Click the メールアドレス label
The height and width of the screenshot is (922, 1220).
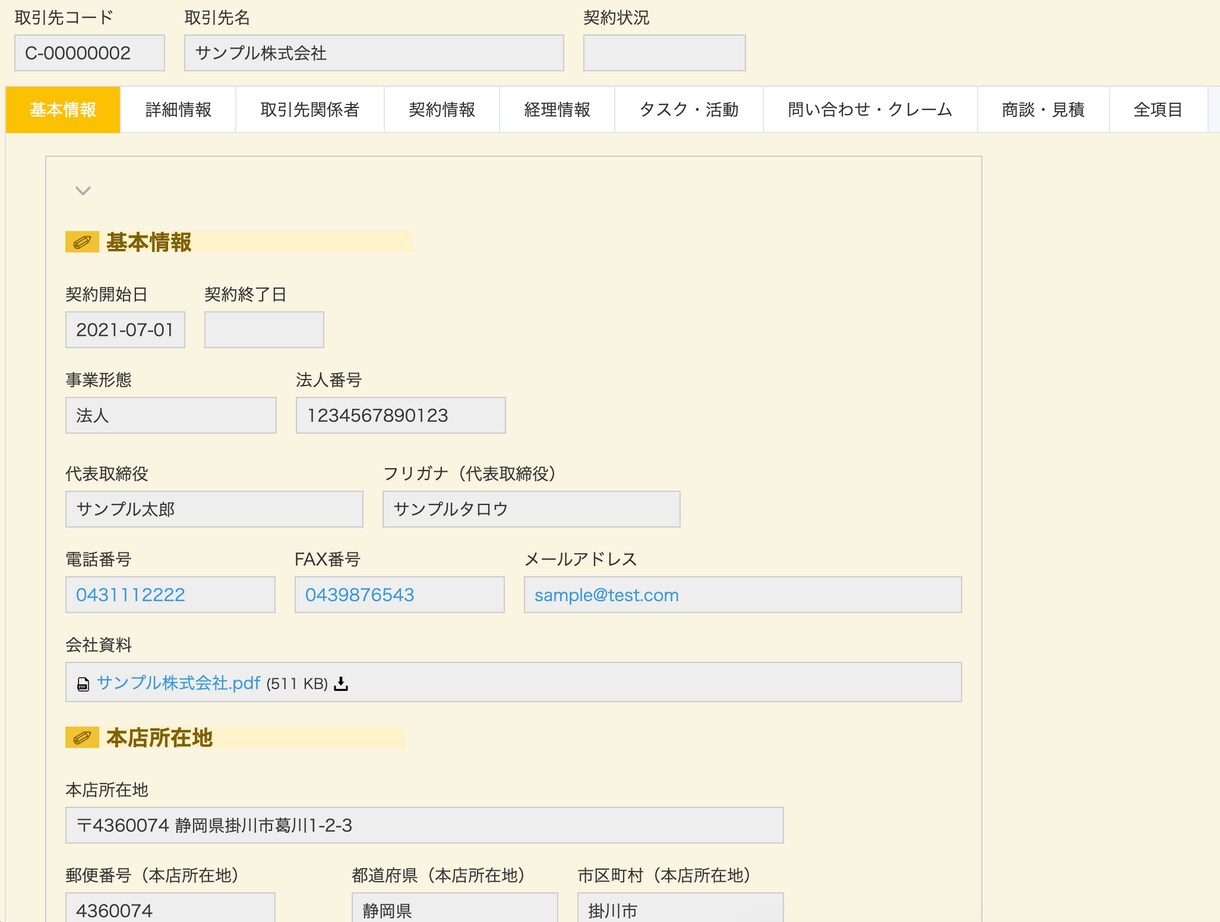[x=581, y=559]
